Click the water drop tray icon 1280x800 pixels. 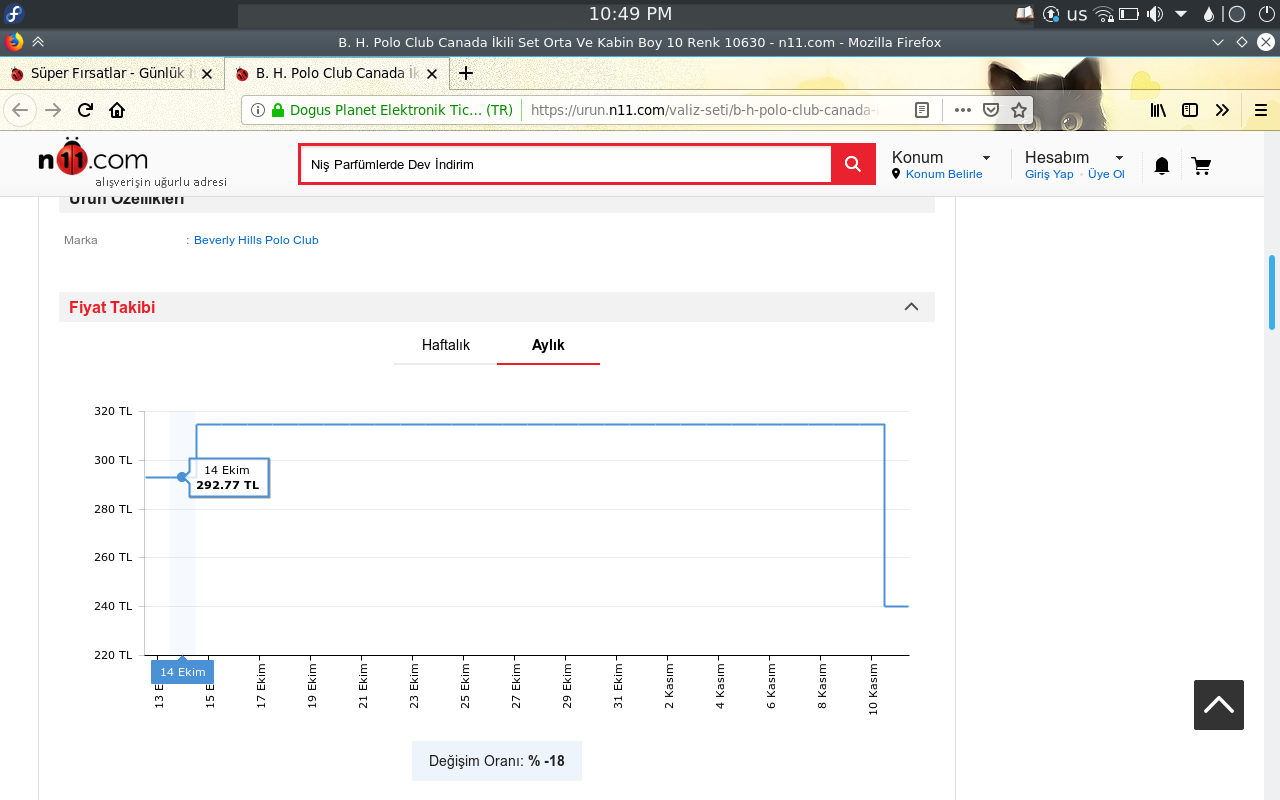pos(1209,14)
